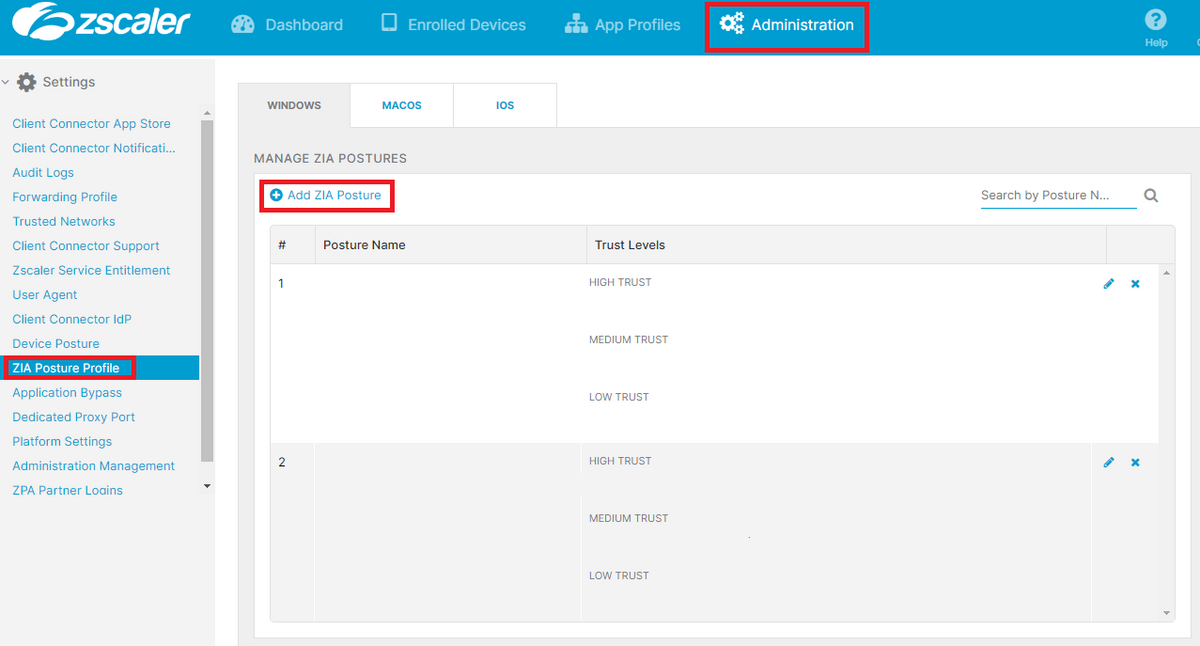This screenshot has height=646, width=1200.
Task: Delete posture row 2 with X icon
Action: [x=1135, y=463]
